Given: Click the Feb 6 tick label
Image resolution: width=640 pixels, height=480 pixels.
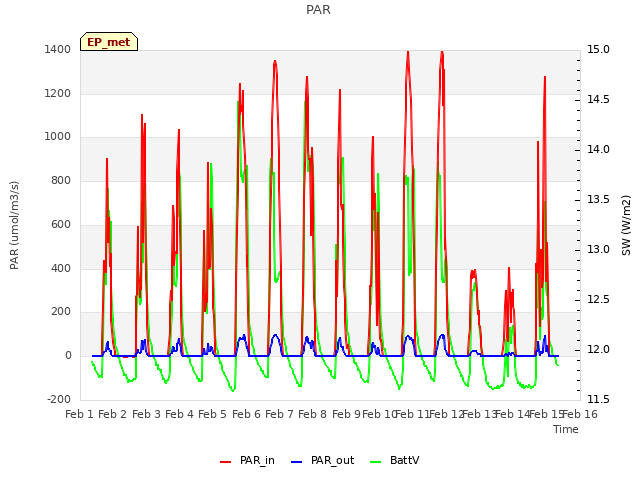Looking at the screenshot, I should click(246, 414).
